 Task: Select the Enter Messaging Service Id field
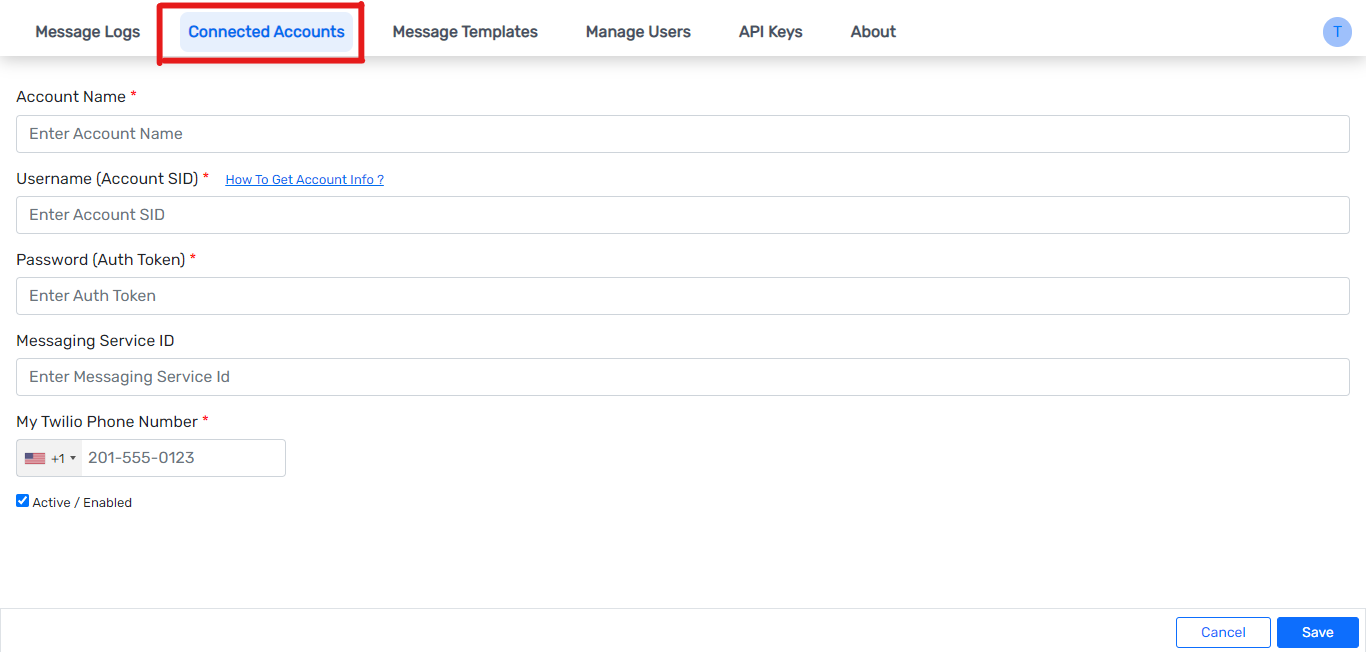(683, 377)
